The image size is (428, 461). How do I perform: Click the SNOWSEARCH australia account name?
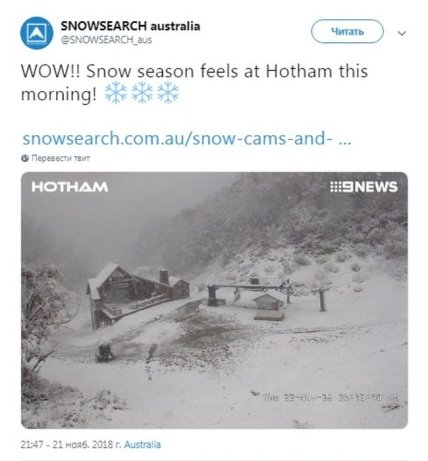click(130, 26)
